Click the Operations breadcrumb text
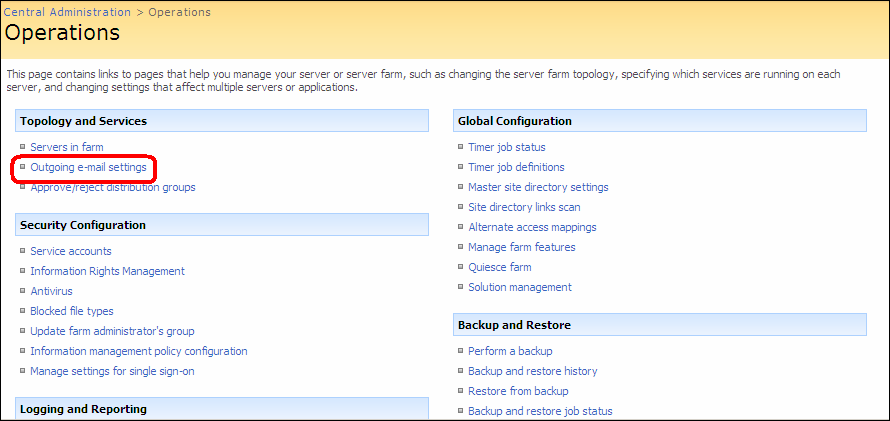This screenshot has width=890, height=421. coord(179,12)
